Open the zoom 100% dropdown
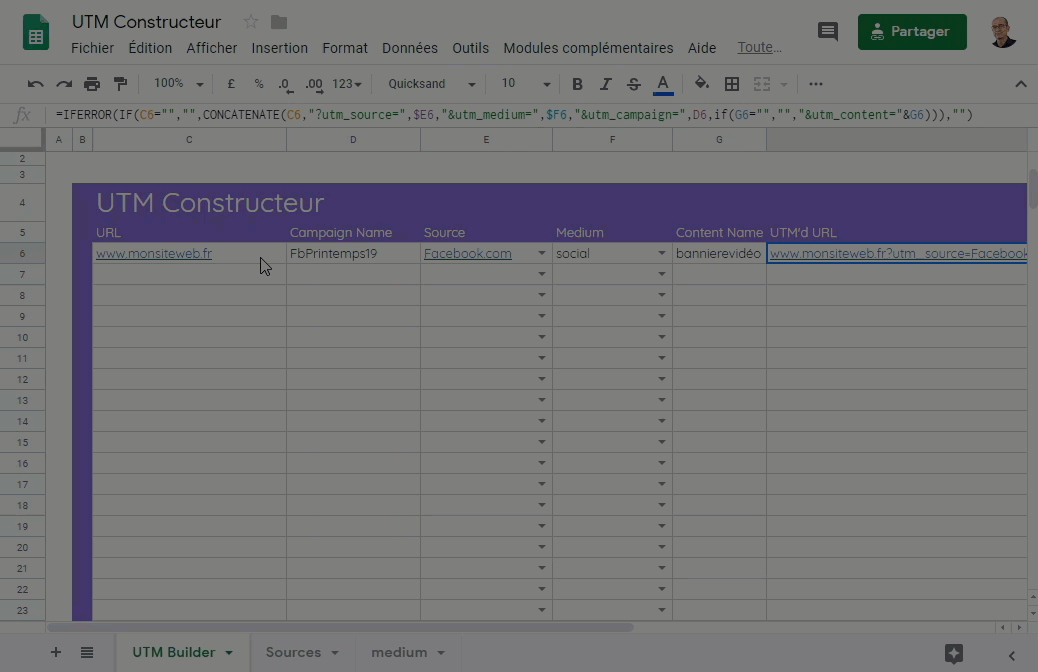Image resolution: width=1038 pixels, height=672 pixels. pyautogui.click(x=178, y=84)
